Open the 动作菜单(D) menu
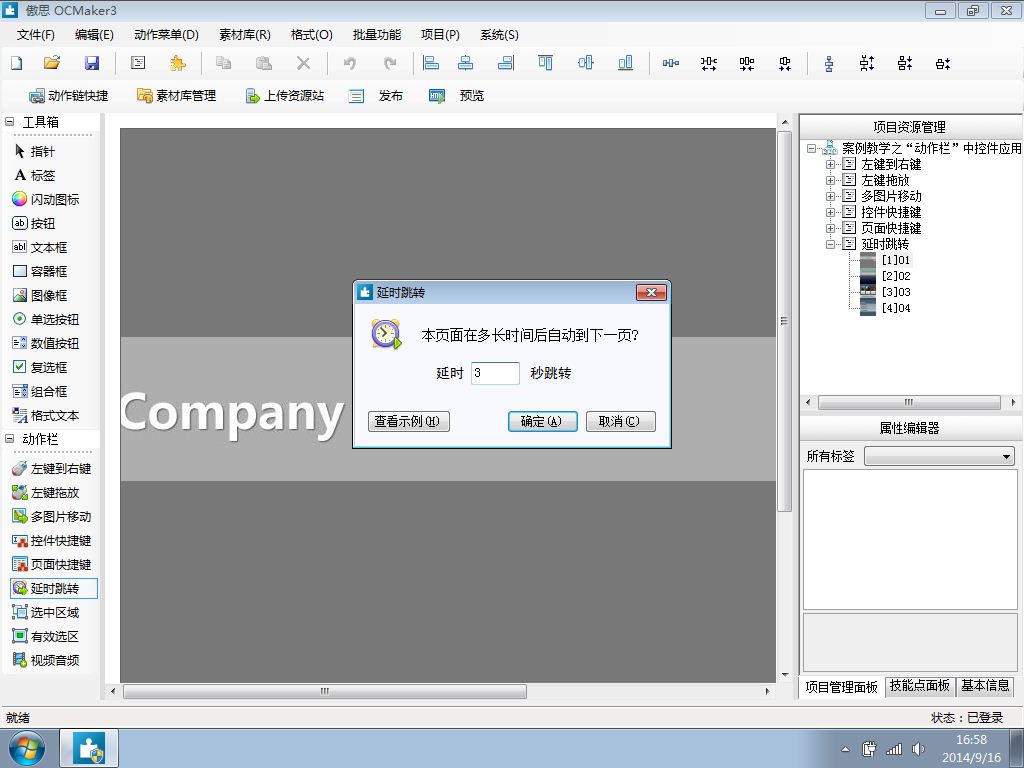 pos(166,35)
